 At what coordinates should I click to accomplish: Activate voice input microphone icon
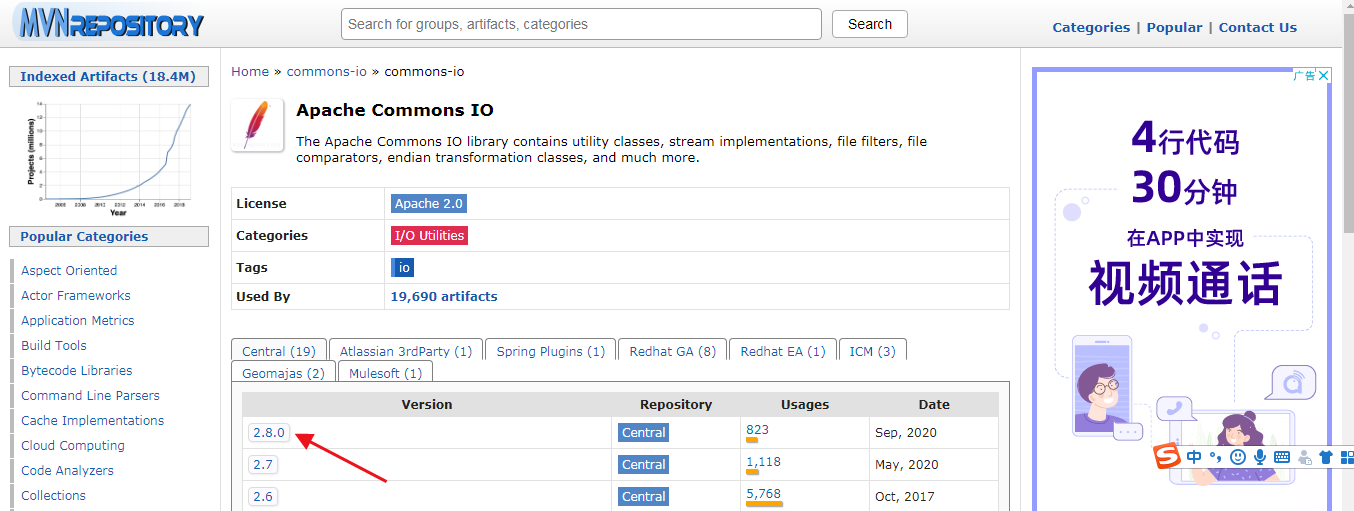click(x=1260, y=457)
